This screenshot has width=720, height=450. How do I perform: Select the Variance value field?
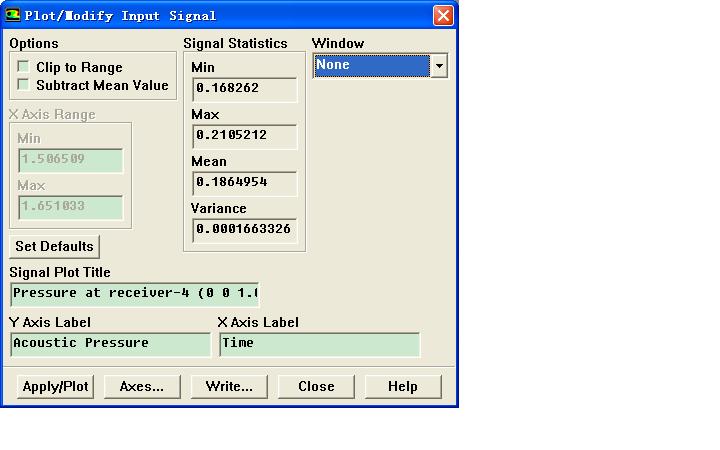pos(244,230)
